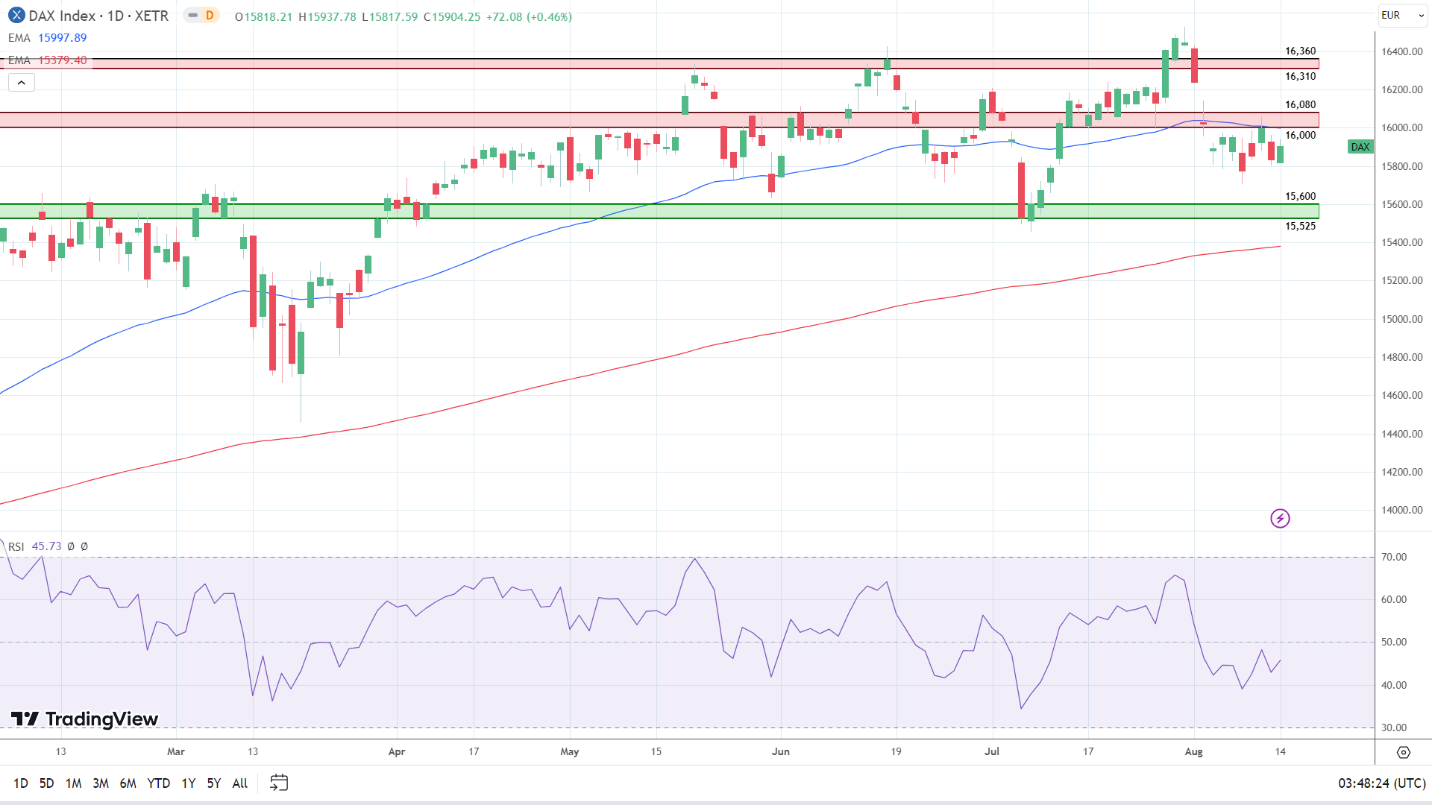Click the Apr label on time axis
1432x805 pixels.
[397, 751]
